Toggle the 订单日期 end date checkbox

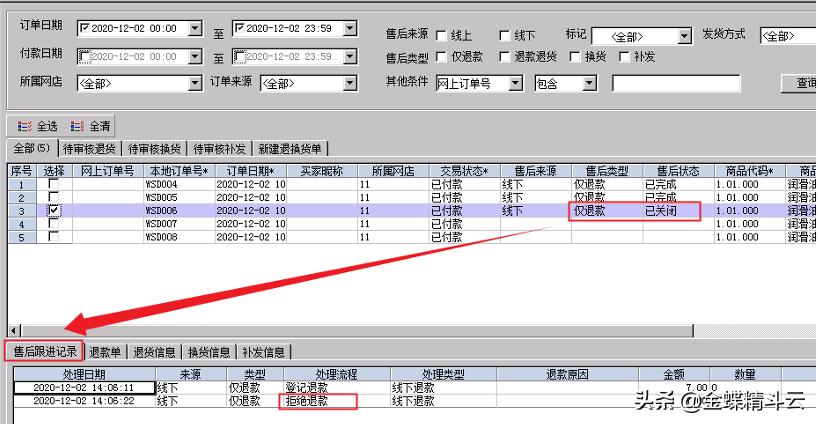[x=240, y=28]
